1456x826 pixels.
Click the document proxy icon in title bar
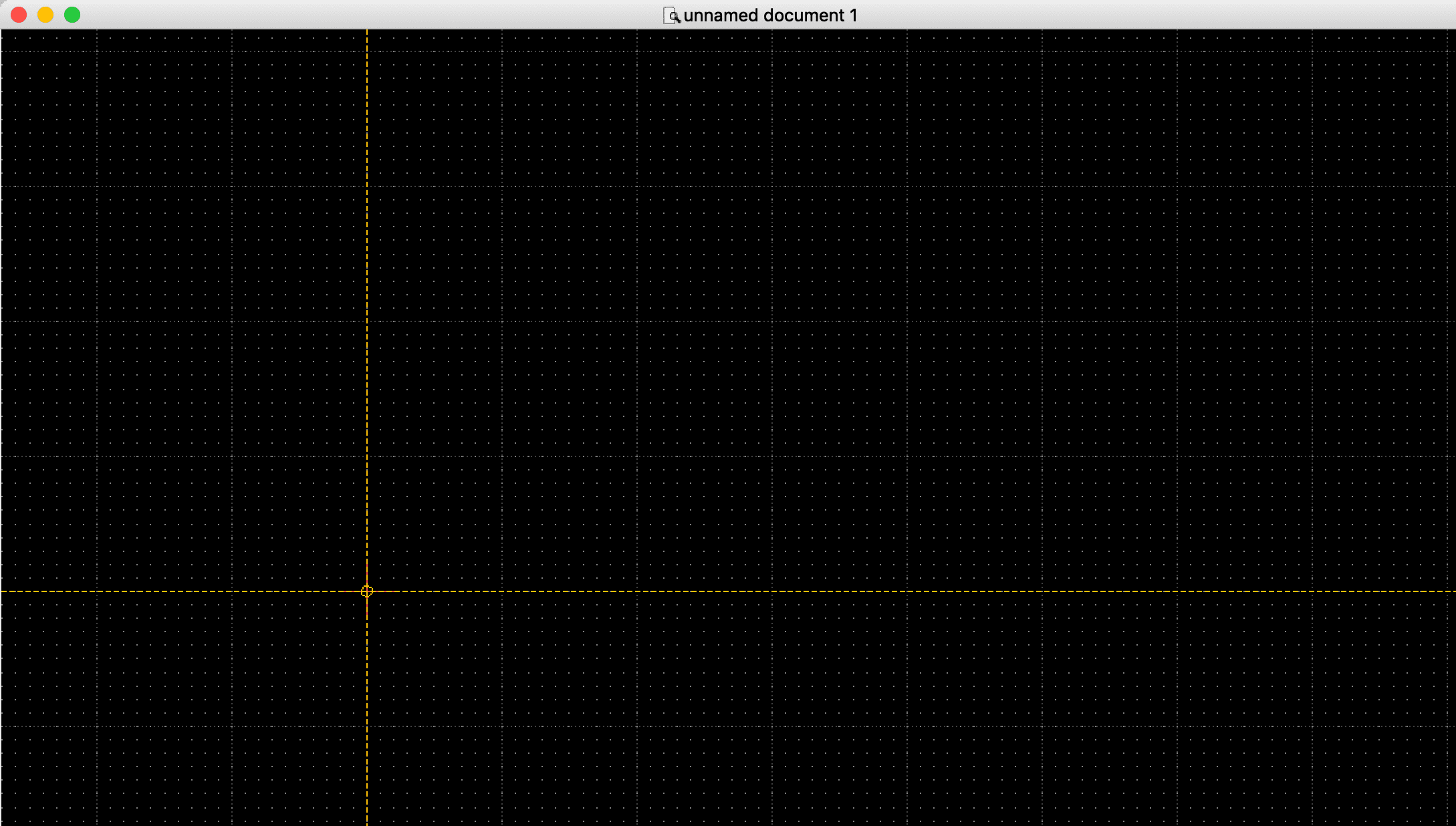click(671, 15)
